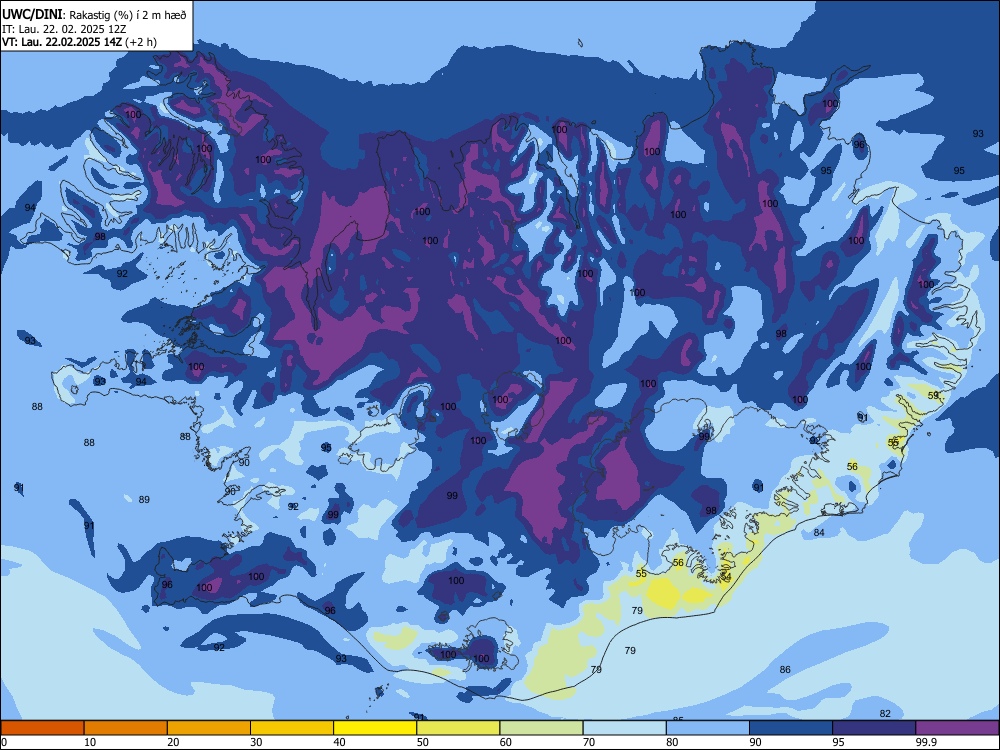1000x750 pixels.
Task: Click the pale blue 70–80 legend swatch
Action: tap(625, 728)
